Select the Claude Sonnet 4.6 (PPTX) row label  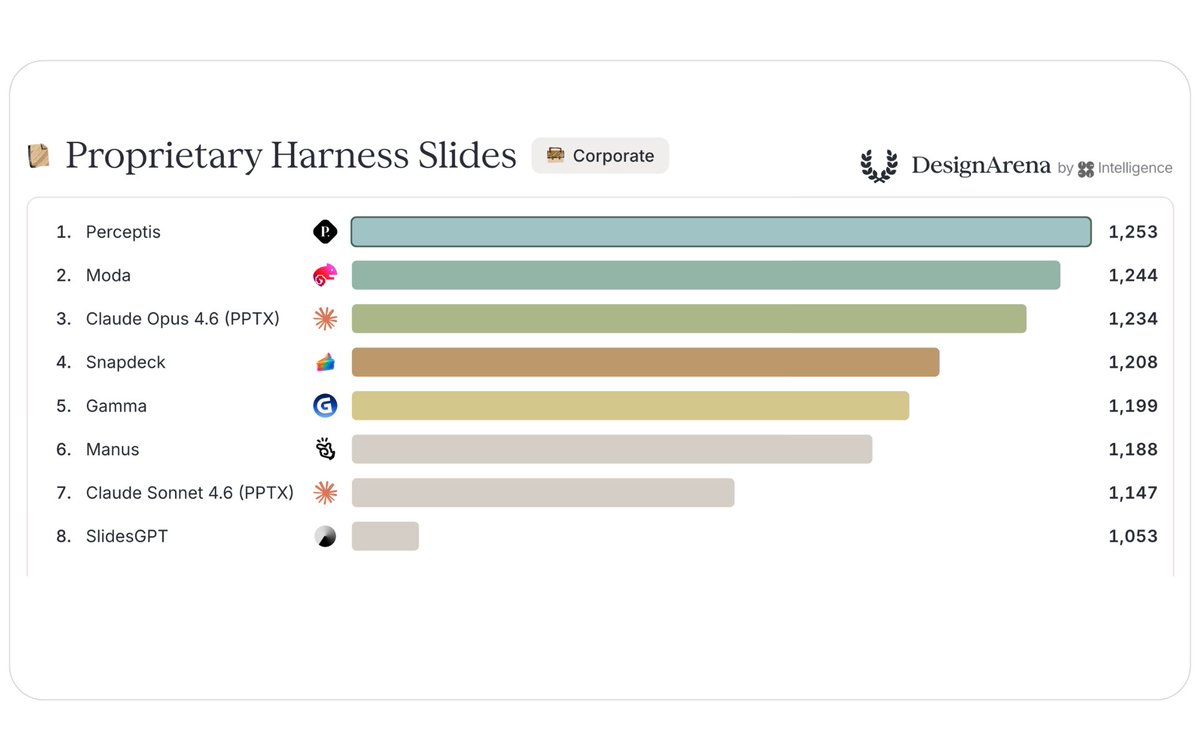coord(190,493)
